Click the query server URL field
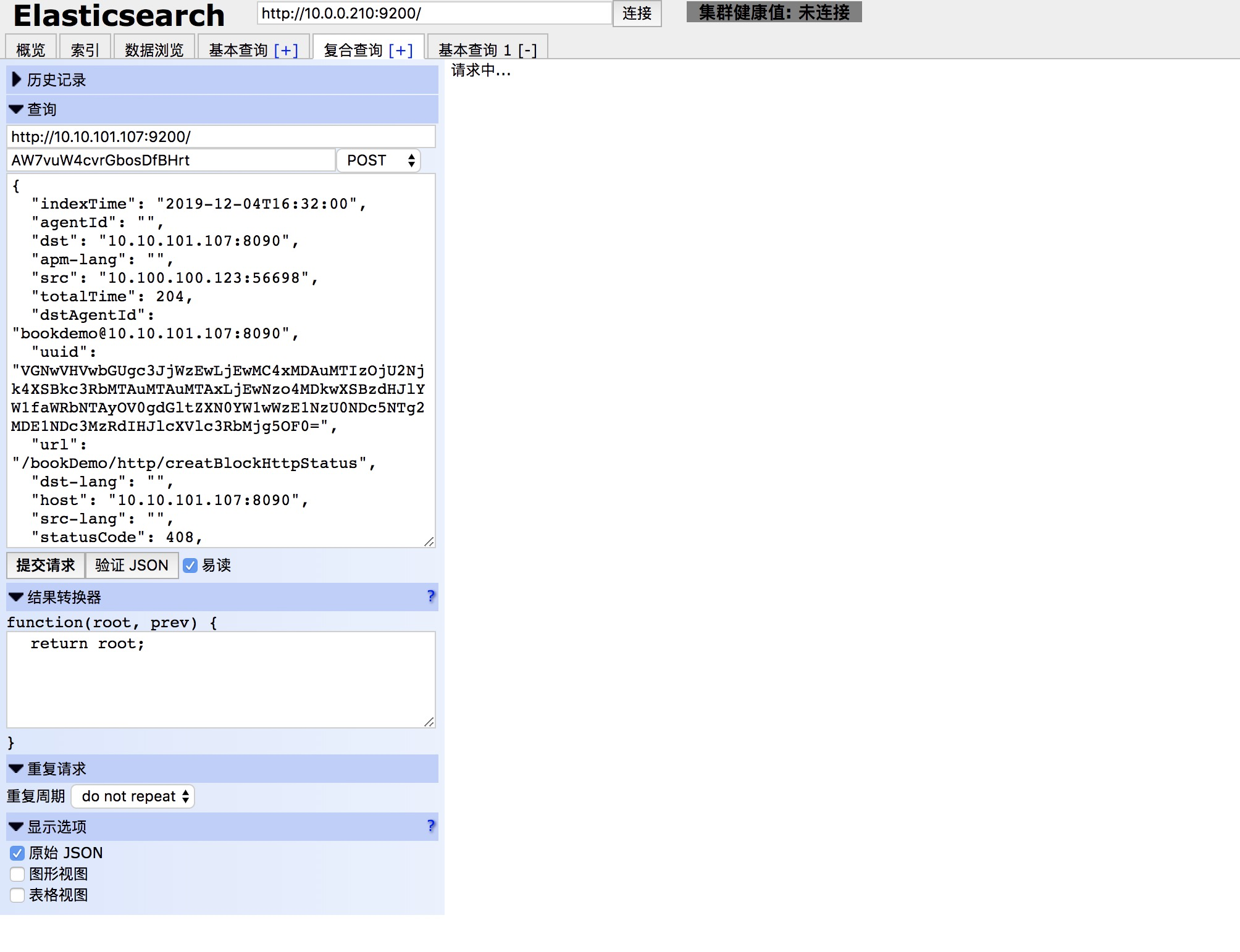This screenshot has width=1240, height=952. click(221, 136)
